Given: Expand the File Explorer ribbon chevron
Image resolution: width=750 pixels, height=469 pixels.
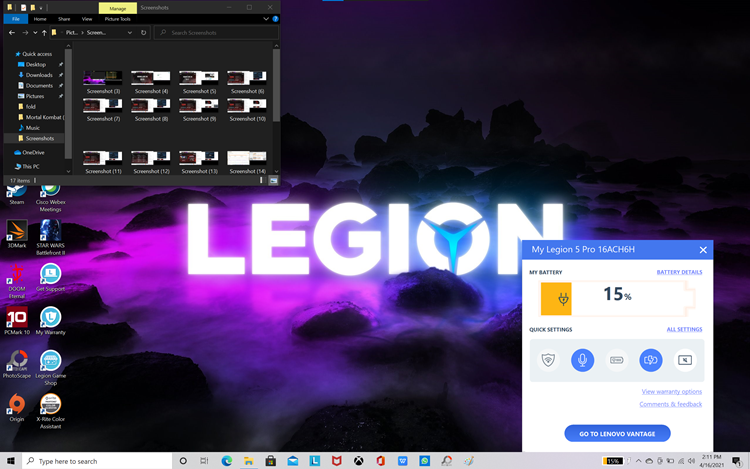Looking at the screenshot, I should (266, 19).
